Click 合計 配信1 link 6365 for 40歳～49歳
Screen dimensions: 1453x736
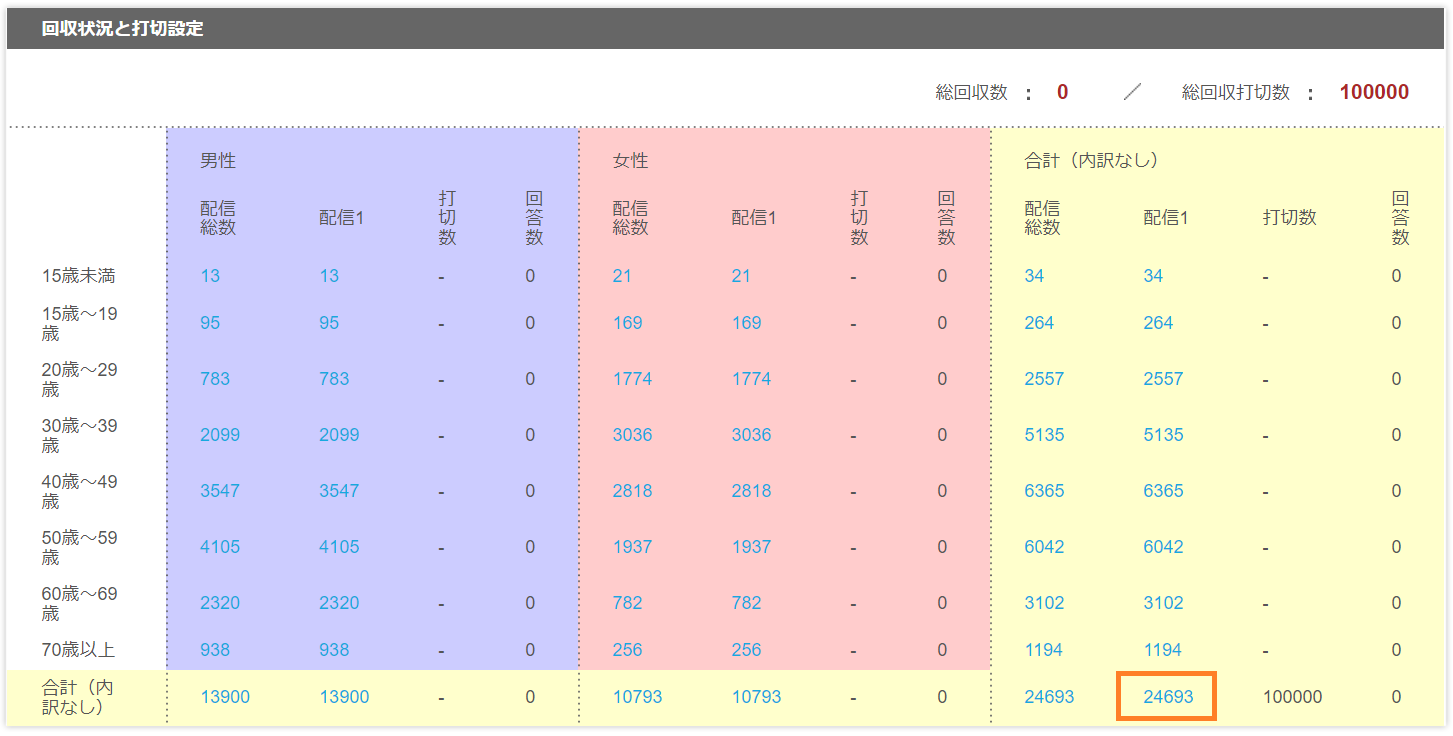(x=1163, y=491)
